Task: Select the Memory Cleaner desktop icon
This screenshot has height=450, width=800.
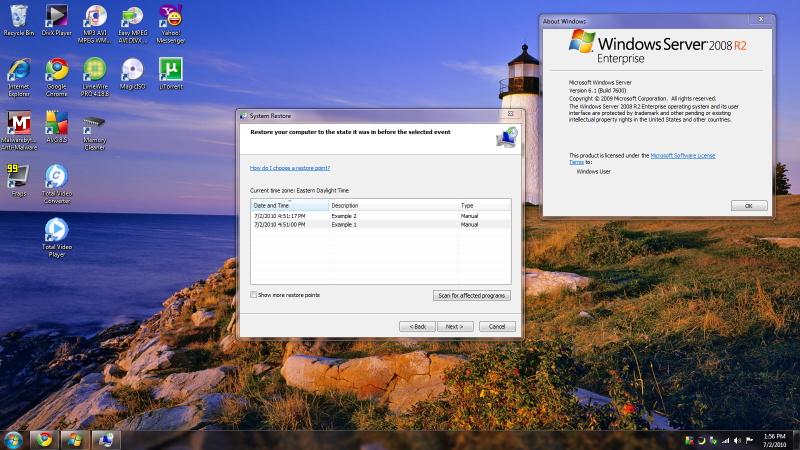Action: pos(95,132)
